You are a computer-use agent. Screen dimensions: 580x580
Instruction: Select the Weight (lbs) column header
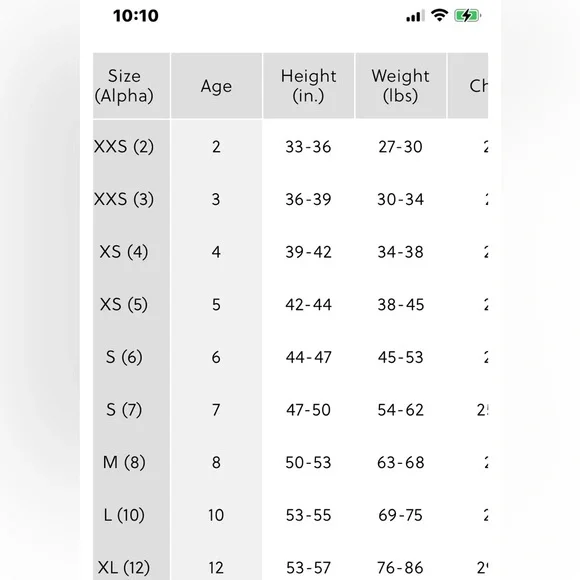[401, 86]
